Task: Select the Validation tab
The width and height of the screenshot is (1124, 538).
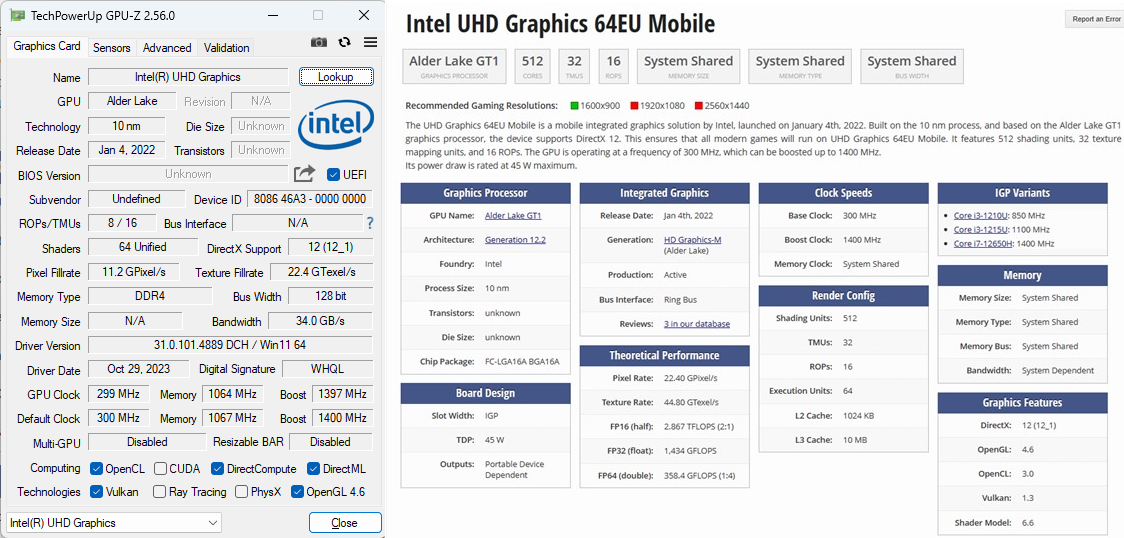Action: (x=227, y=48)
